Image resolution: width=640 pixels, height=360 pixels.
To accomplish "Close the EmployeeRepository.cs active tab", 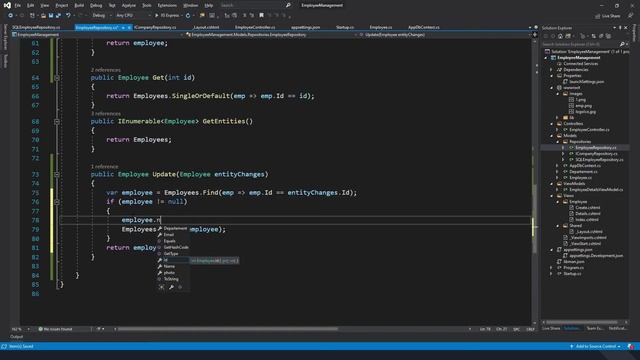I will pos(129,28).
